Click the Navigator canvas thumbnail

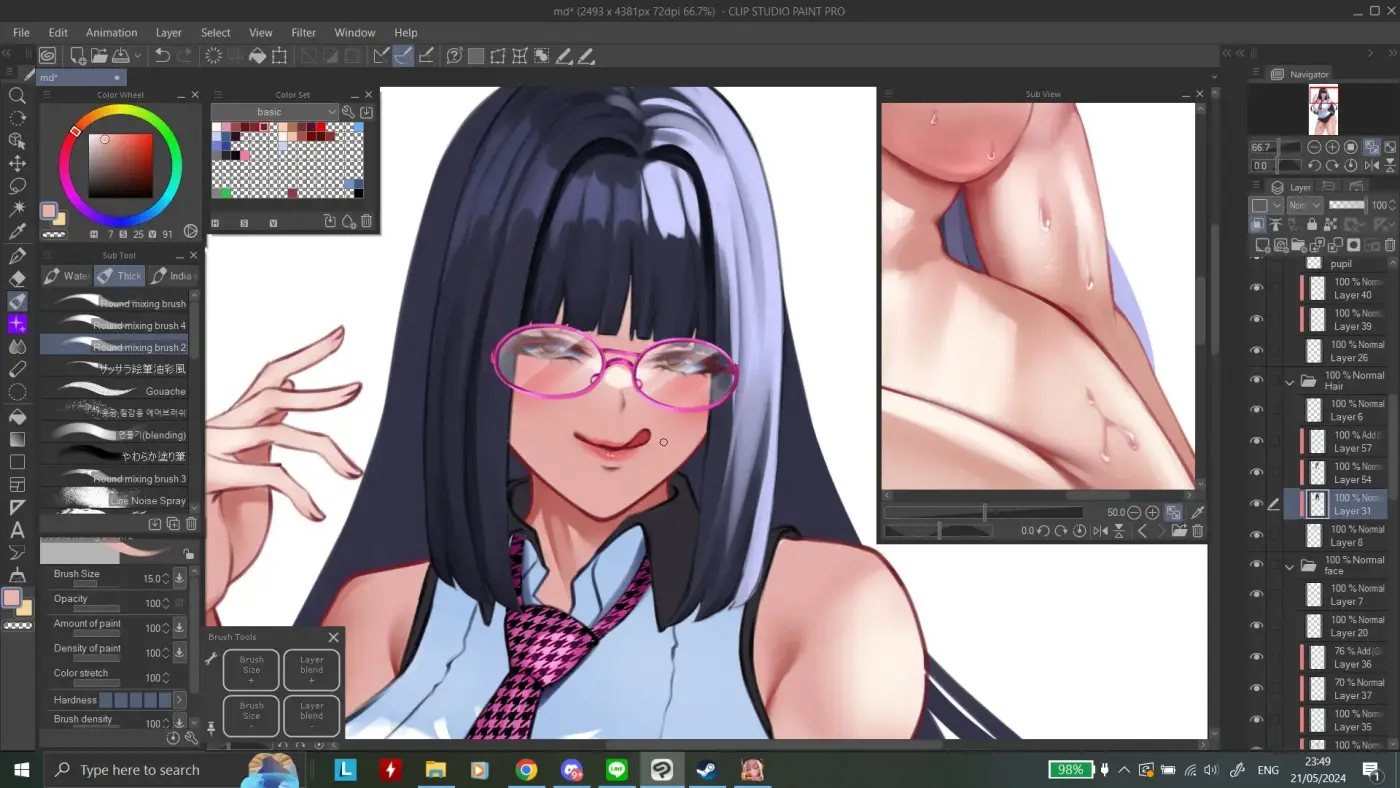click(x=1323, y=110)
